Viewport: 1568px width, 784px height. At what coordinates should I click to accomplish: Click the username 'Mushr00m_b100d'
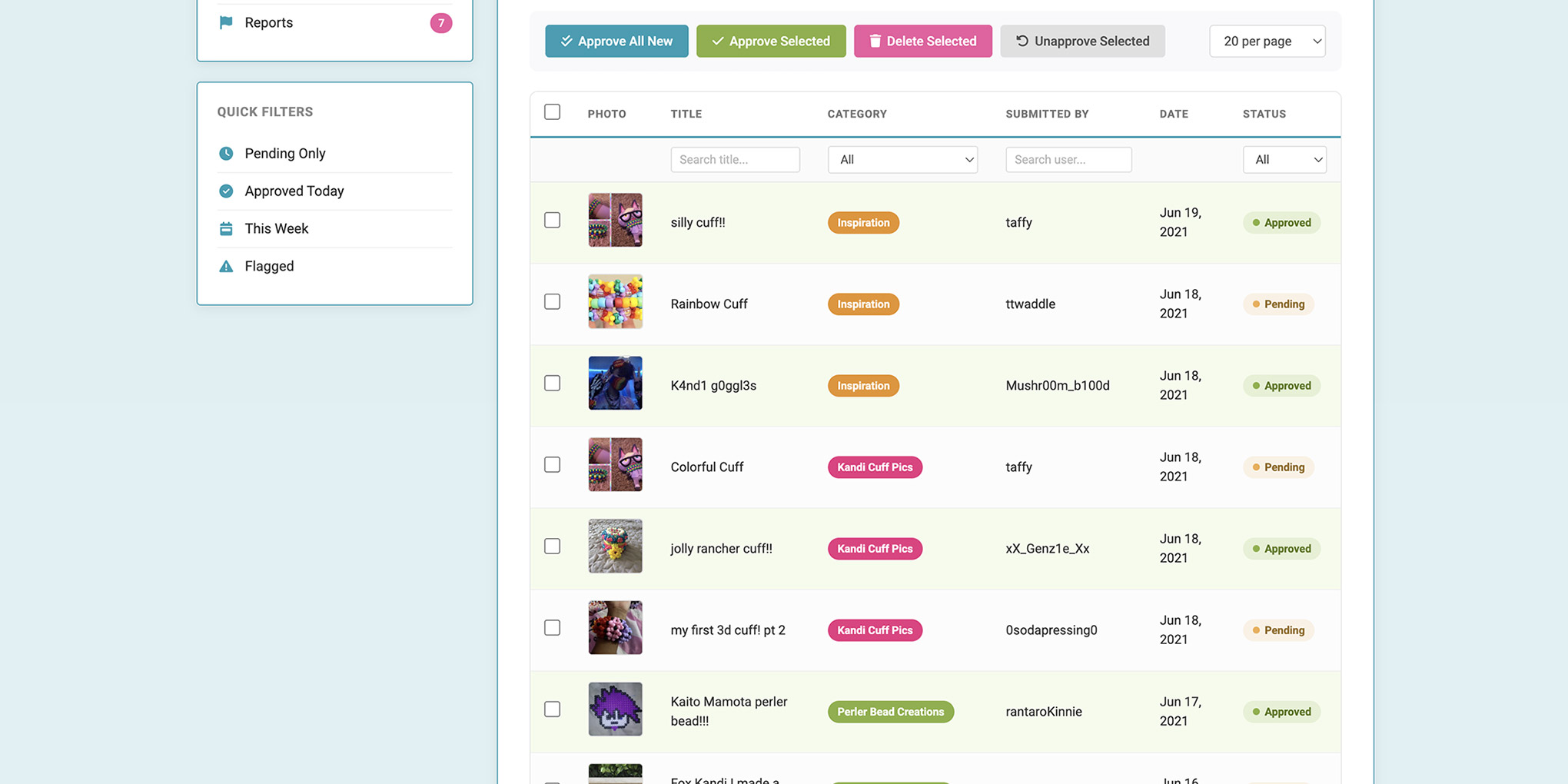click(x=1058, y=385)
